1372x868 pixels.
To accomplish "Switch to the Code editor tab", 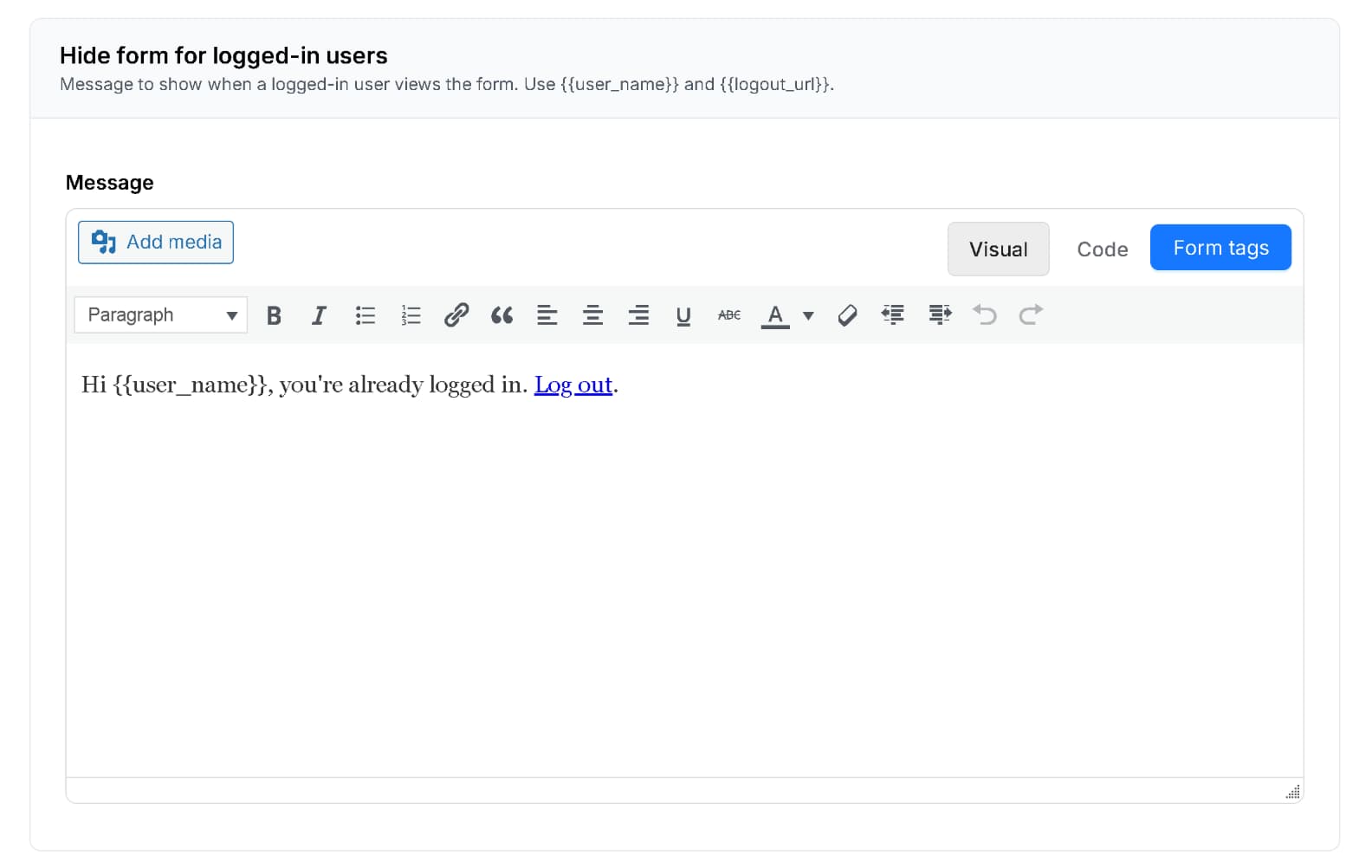I will coord(1102,249).
